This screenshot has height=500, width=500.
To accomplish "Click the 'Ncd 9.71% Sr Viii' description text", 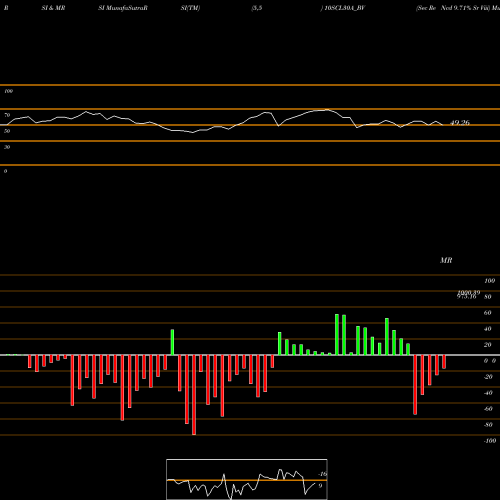I will coord(465,8).
